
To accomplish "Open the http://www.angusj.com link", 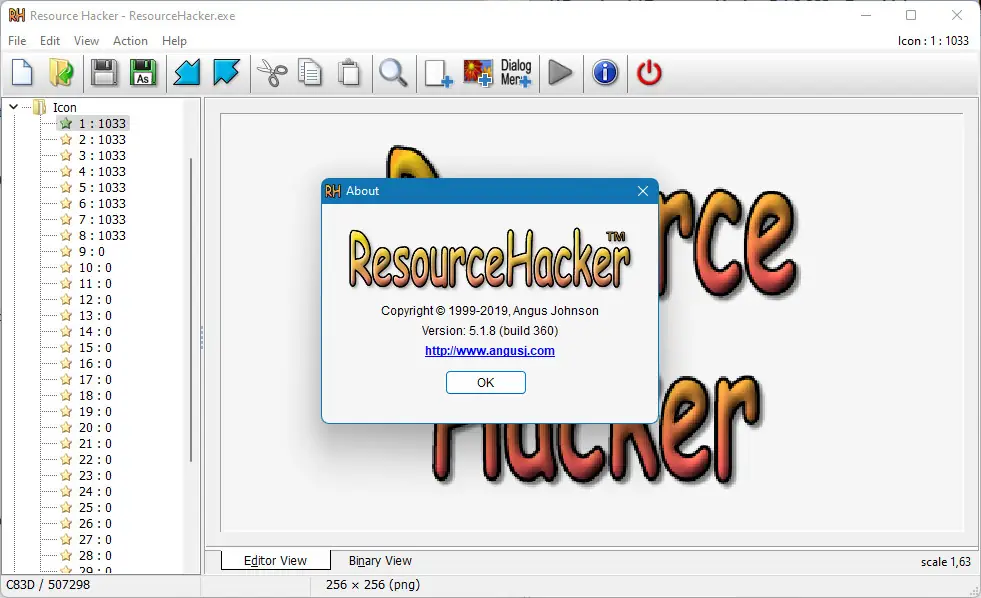I will tap(490, 351).
